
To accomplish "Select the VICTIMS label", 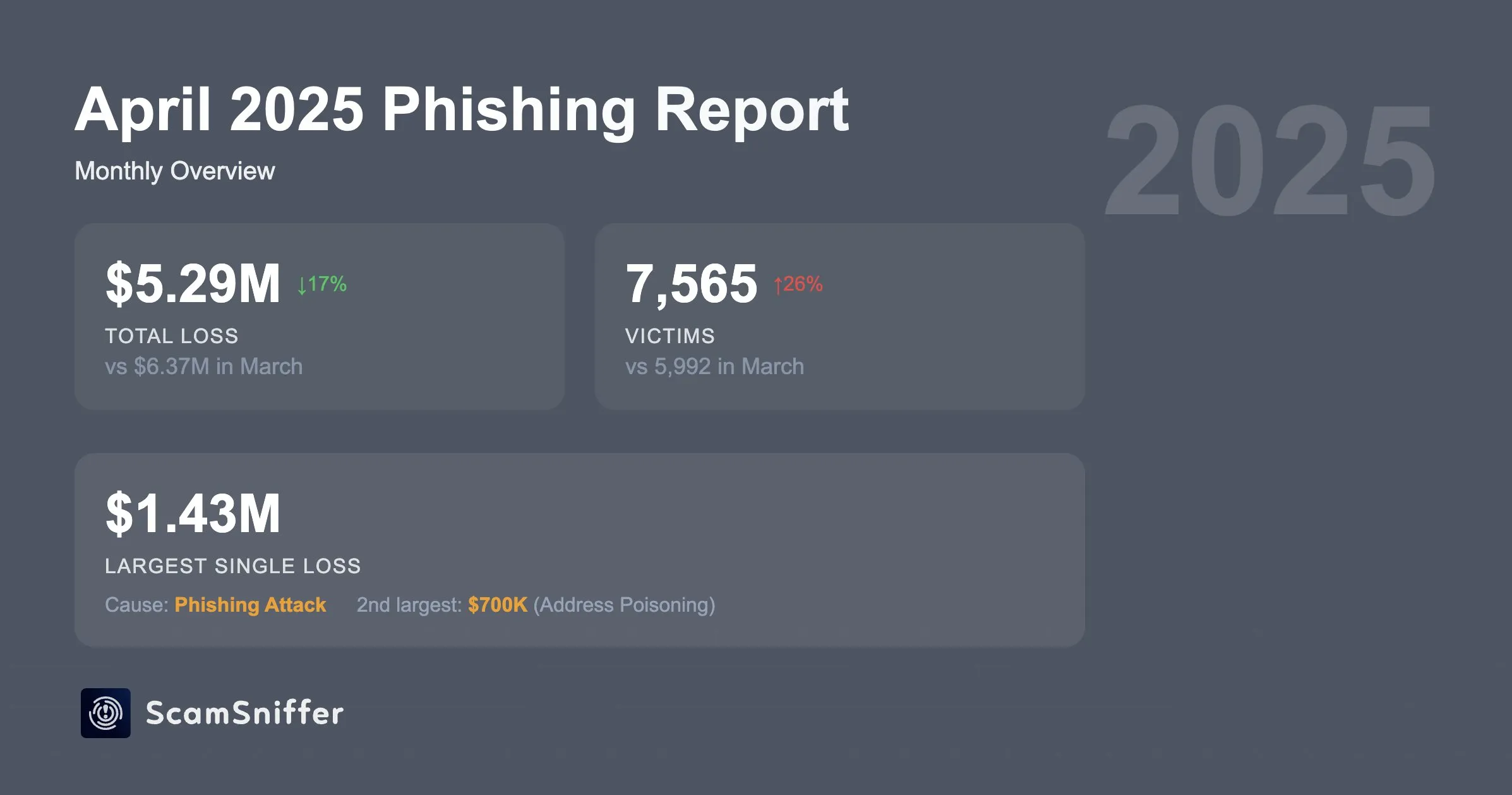I will pyautogui.click(x=670, y=336).
